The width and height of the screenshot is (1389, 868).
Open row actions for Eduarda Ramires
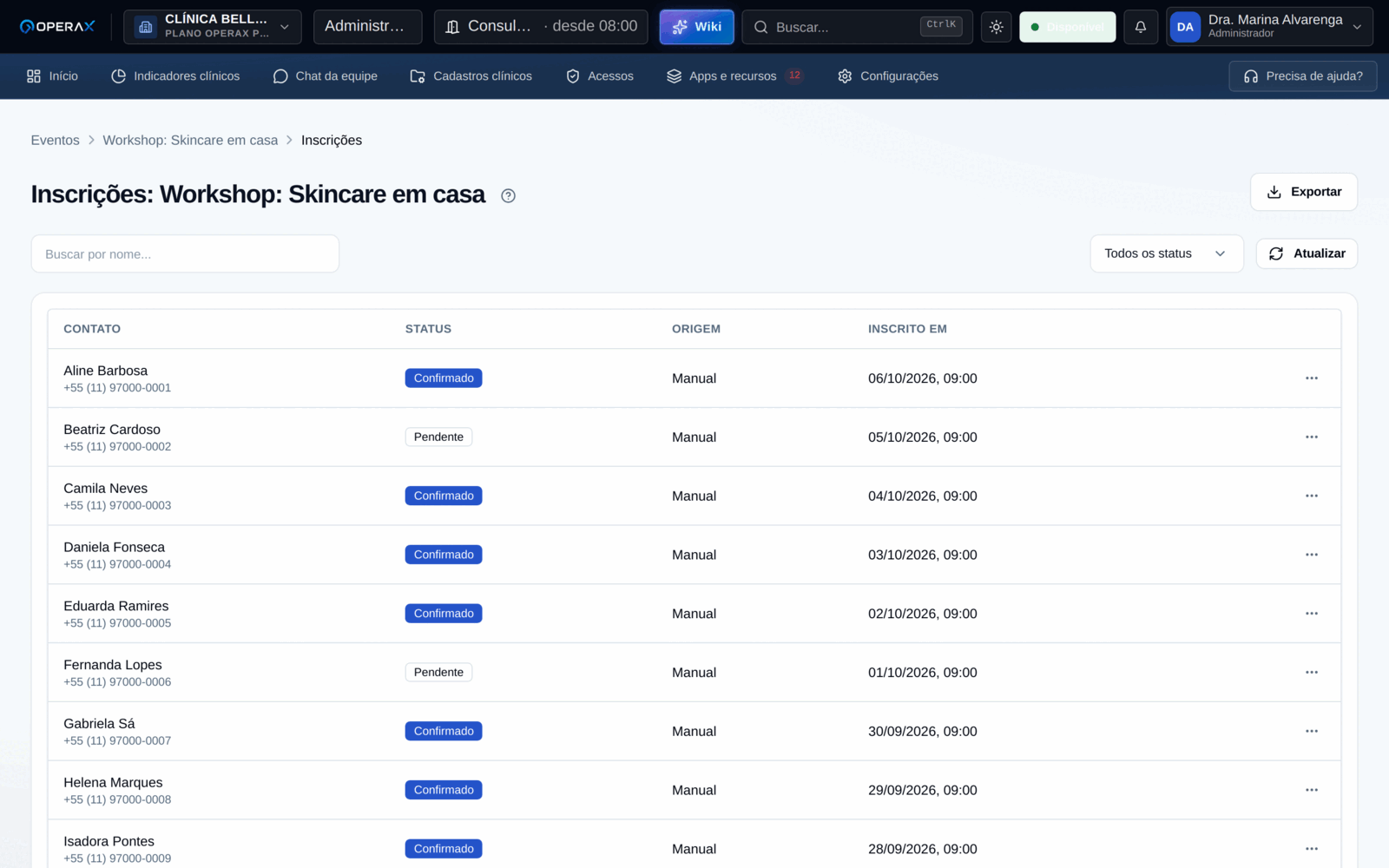click(x=1311, y=614)
